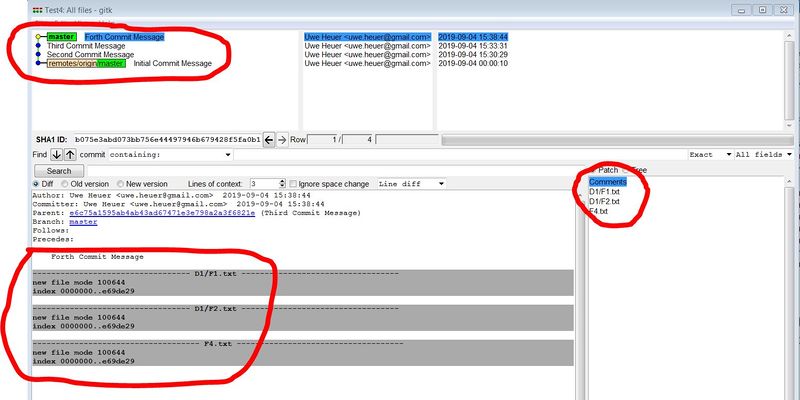Screen dimensions: 800x400
Task: Click the find previous up-arrow button
Action: click(70, 155)
